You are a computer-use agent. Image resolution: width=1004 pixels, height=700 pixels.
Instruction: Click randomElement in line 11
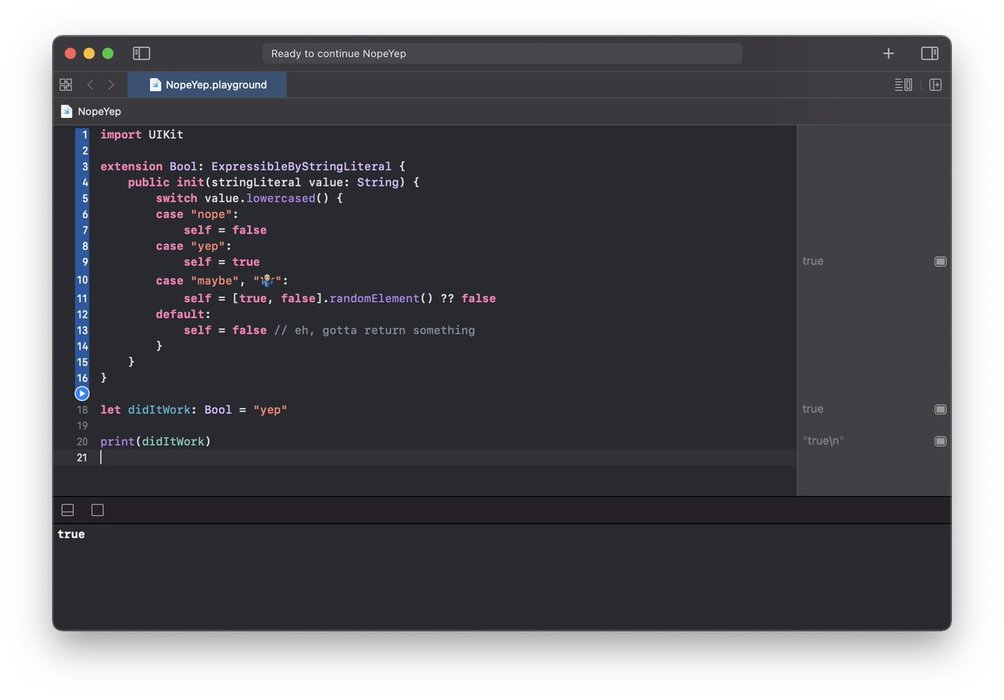point(374,298)
